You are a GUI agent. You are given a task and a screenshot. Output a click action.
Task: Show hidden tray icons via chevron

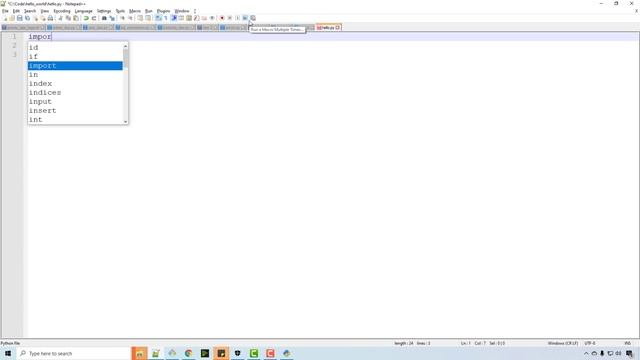(586, 353)
